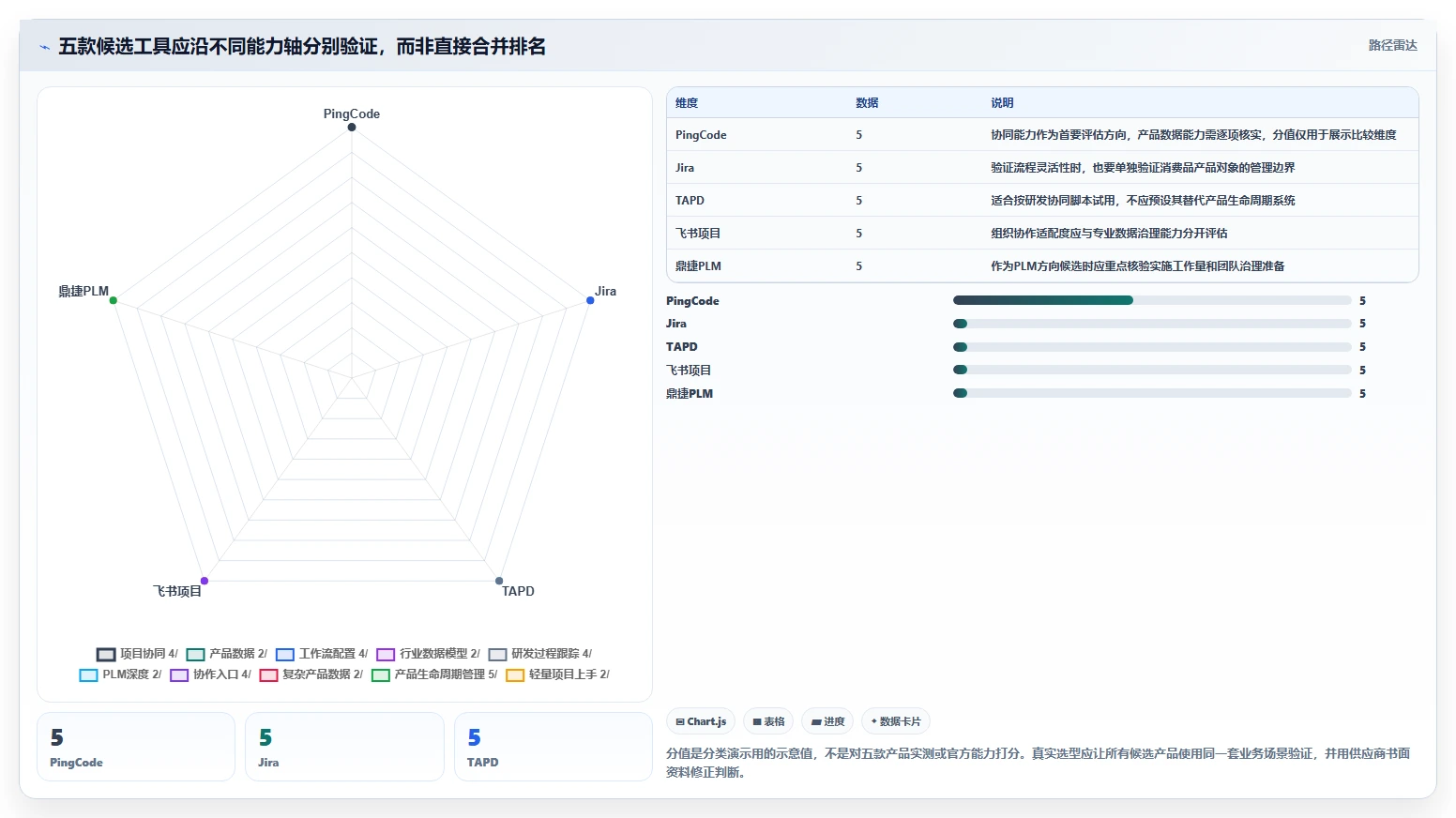The width and height of the screenshot is (1456, 818).
Task: Click the Jira progress bar
Action: tap(1152, 324)
